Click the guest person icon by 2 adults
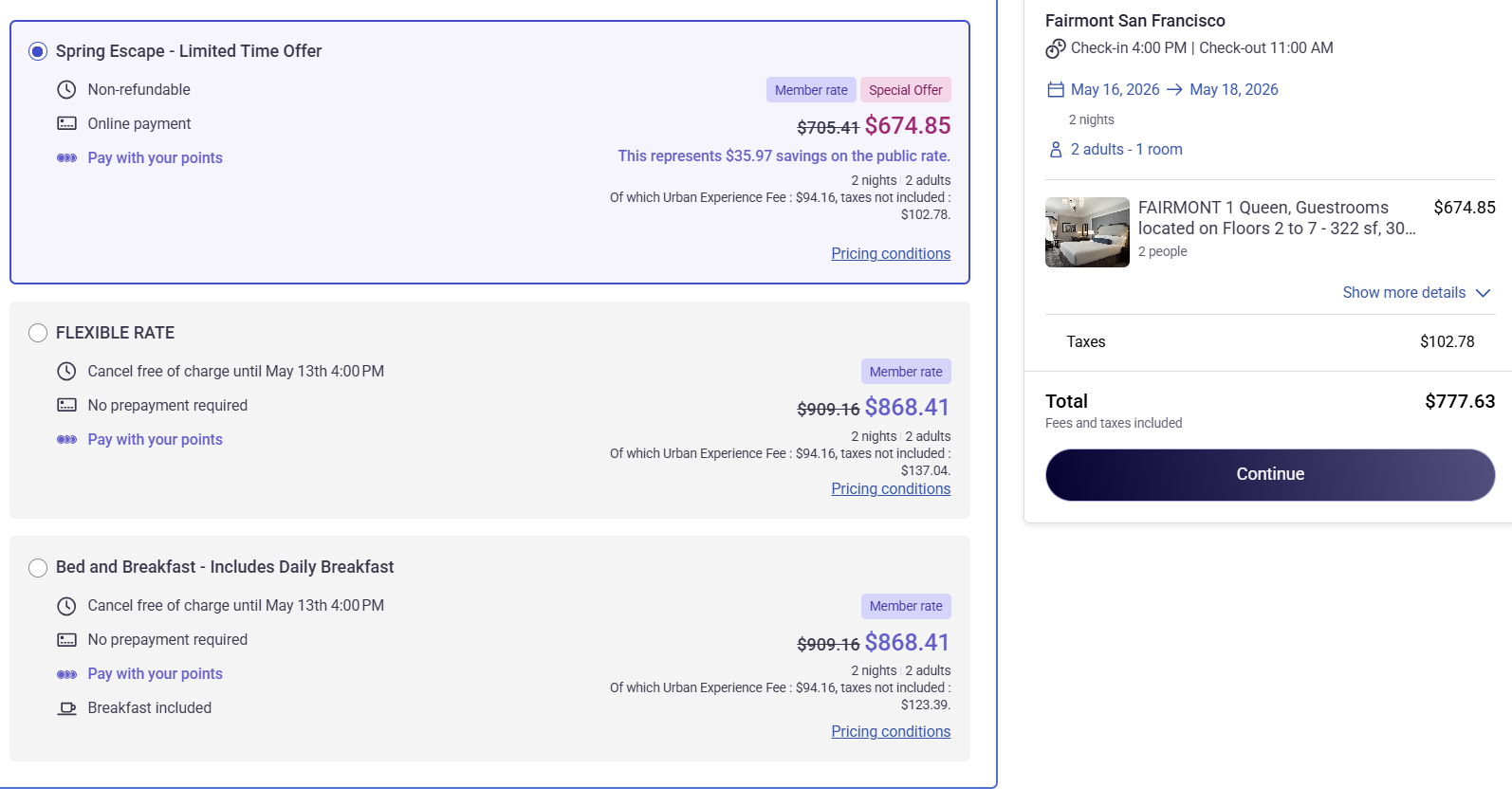1512x806 pixels. [1056, 150]
